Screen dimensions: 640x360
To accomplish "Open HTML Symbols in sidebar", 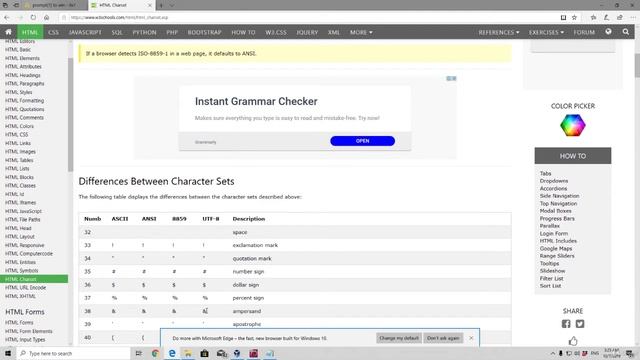I will (22, 270).
